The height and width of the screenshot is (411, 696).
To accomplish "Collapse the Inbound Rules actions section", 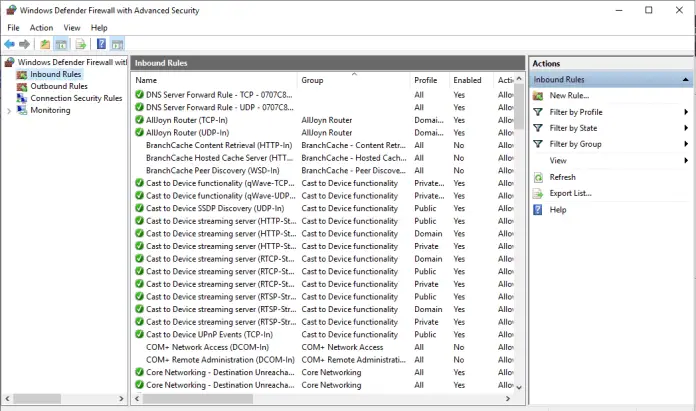I will (685, 79).
